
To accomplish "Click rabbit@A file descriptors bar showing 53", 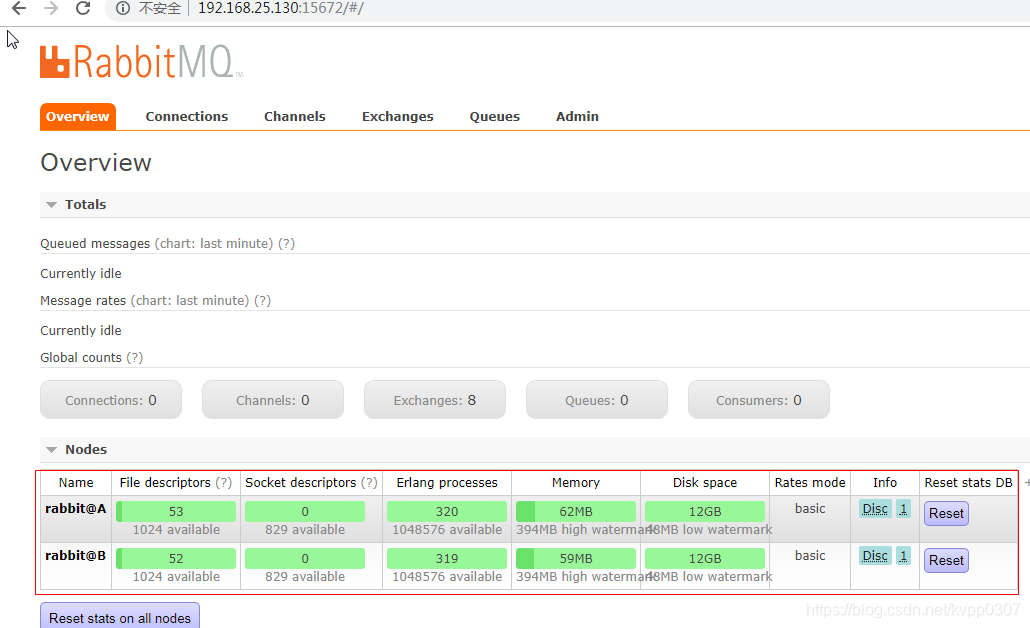I will click(x=176, y=511).
